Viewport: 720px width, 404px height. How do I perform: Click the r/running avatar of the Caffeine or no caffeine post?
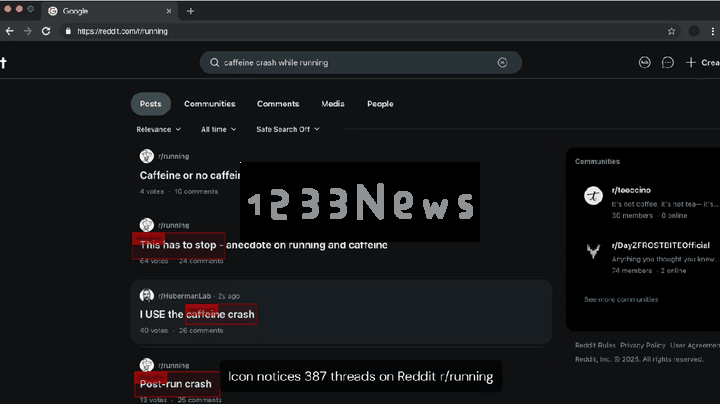tap(146, 156)
